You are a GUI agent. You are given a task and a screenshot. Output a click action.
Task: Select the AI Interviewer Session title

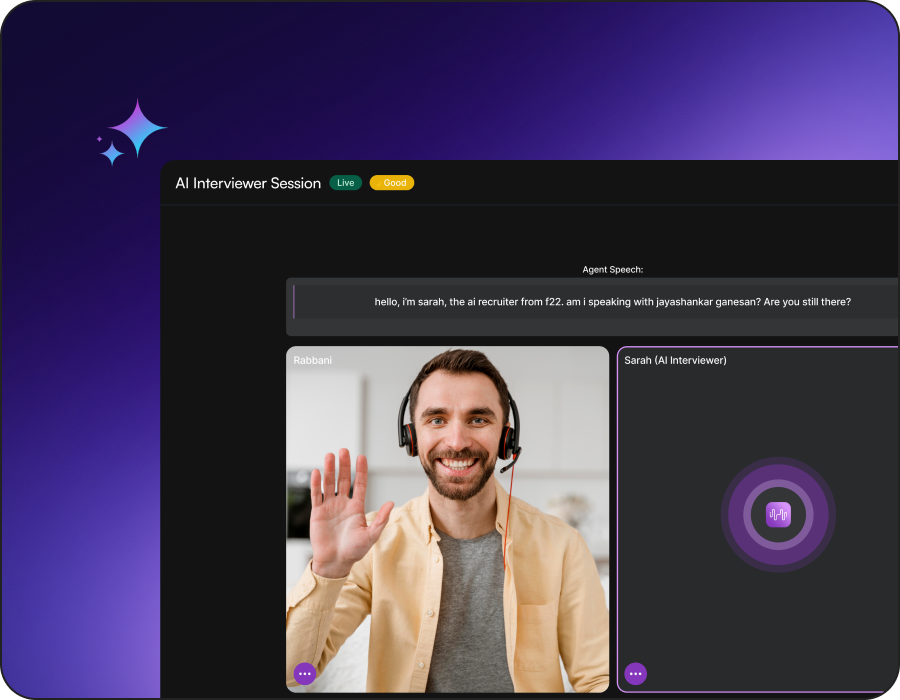247,183
